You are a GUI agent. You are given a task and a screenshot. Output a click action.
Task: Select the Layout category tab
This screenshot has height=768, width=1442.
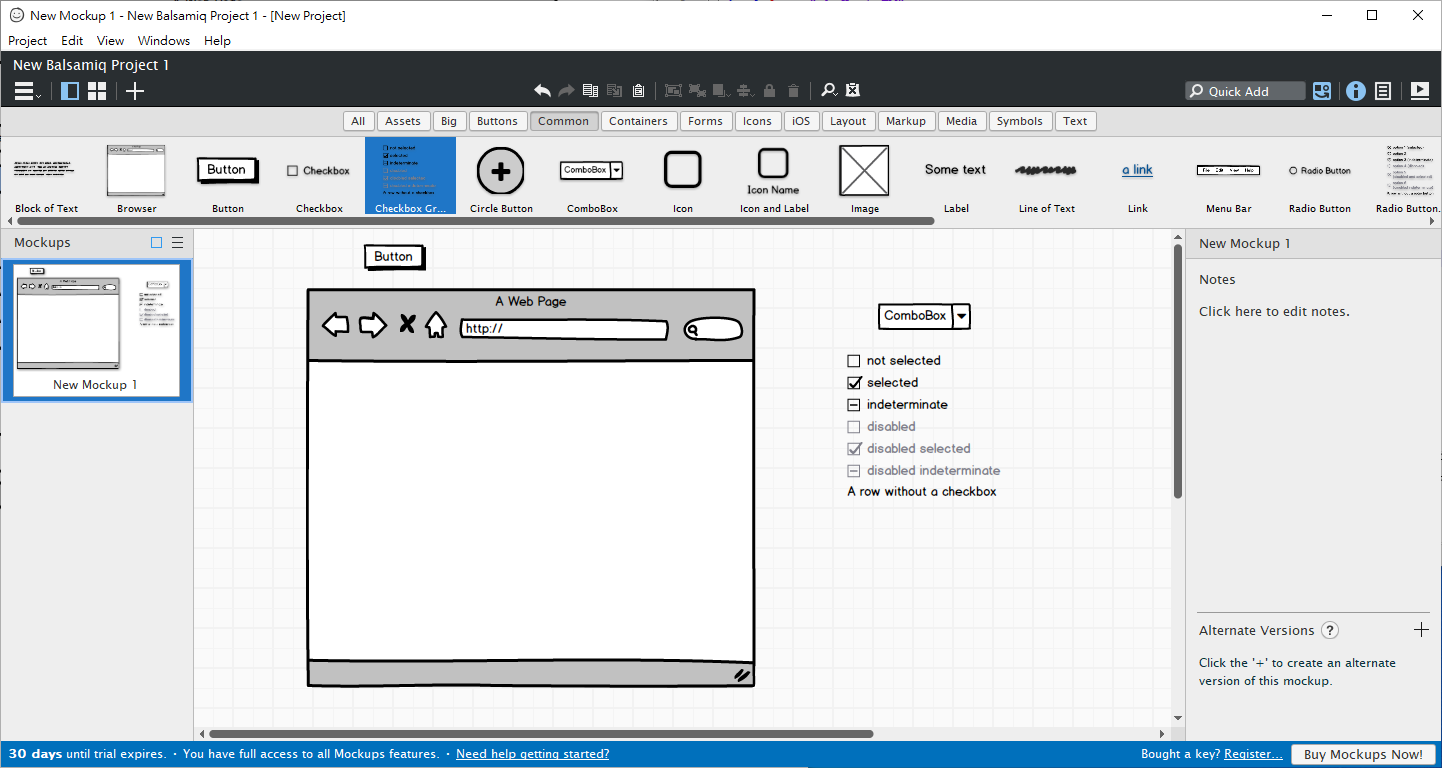(x=848, y=121)
